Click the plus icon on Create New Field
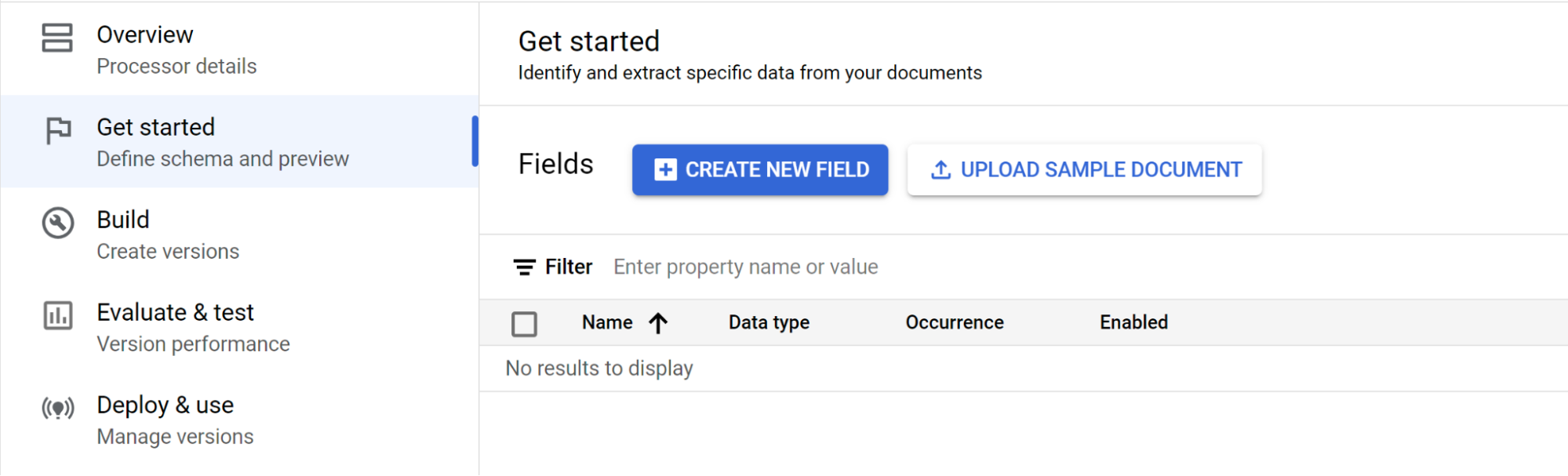 click(665, 170)
